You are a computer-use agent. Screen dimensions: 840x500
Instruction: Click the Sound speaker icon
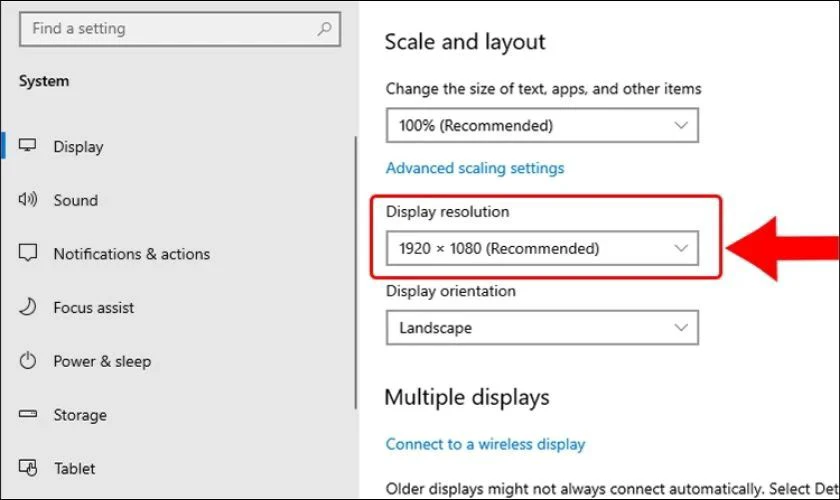pos(28,200)
